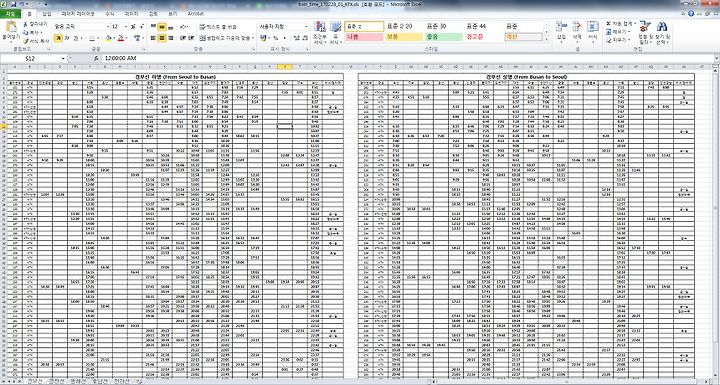Open the font size 12 dropdown
This screenshot has height=385, width=720.
pyautogui.click(x=126, y=27)
